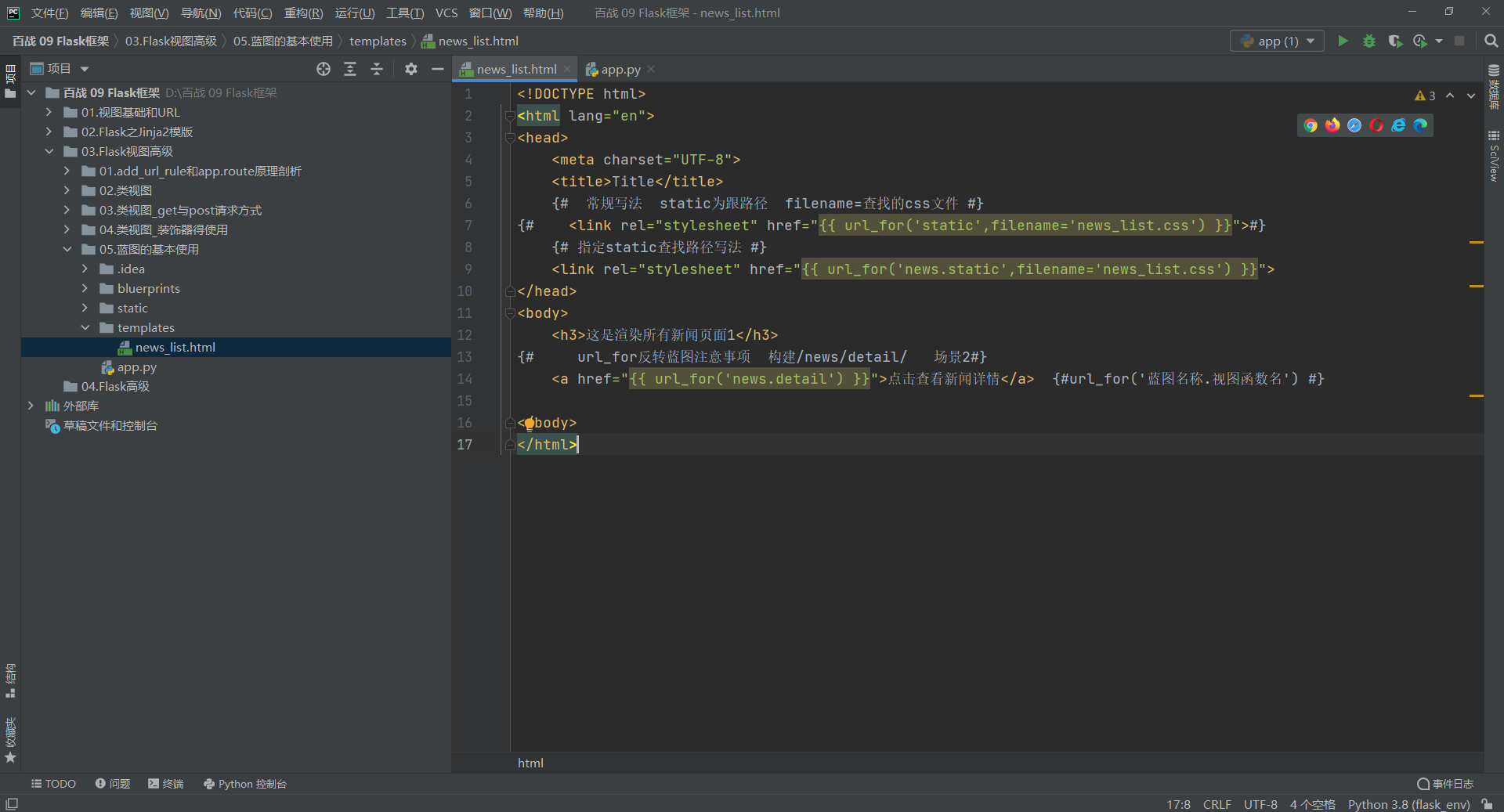Viewport: 1504px width, 812px height.
Task: Toggle tool window quick access icon
Action: 12,804
